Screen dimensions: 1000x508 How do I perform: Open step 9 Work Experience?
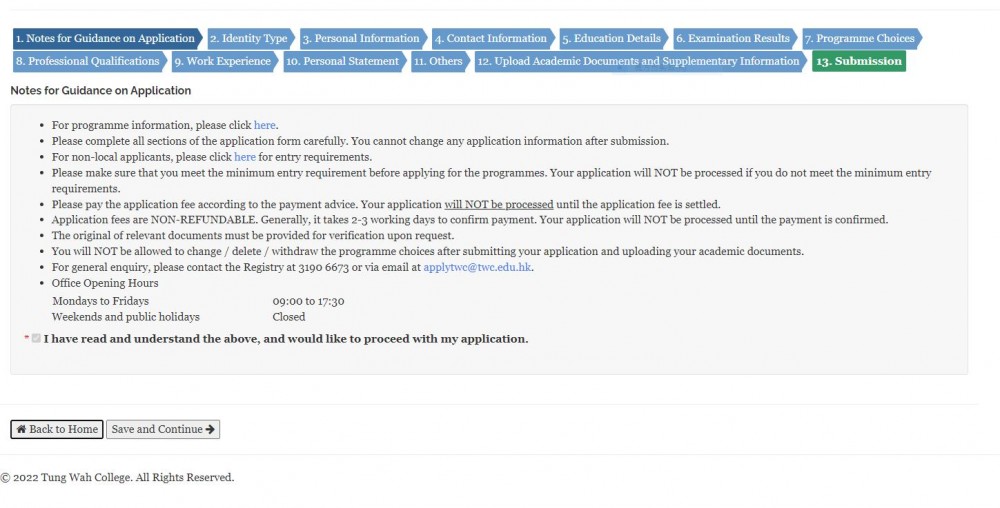(225, 61)
